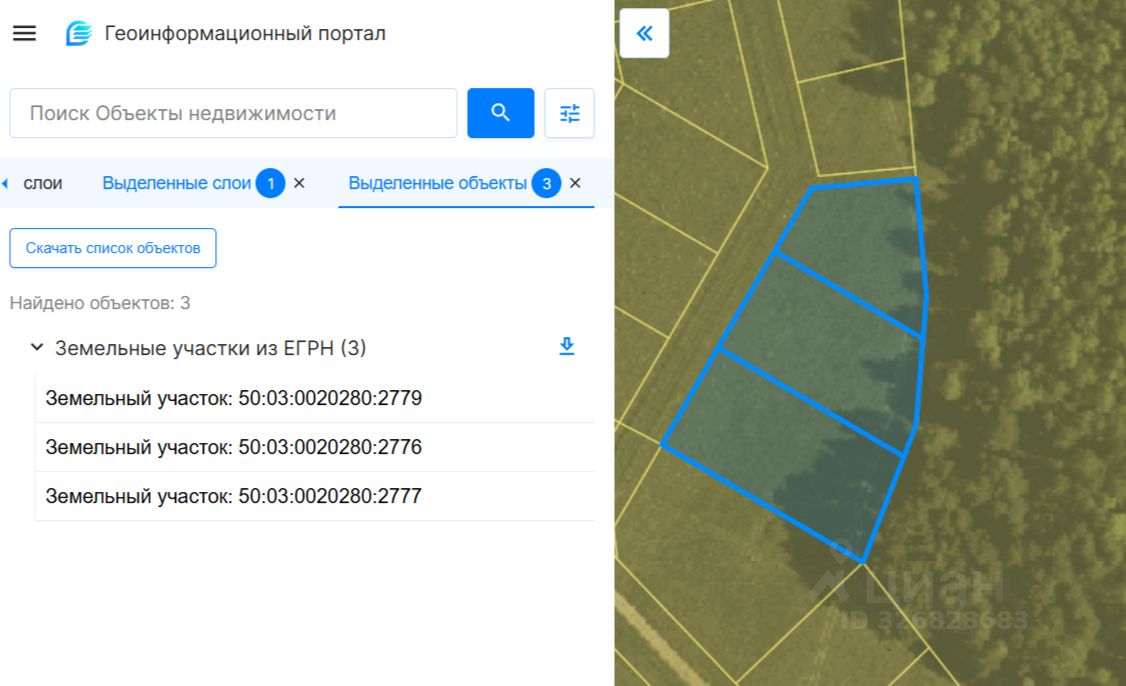Switch to the Выделенные слои tab
Viewport: 1126px width, 686px height.
click(177, 183)
